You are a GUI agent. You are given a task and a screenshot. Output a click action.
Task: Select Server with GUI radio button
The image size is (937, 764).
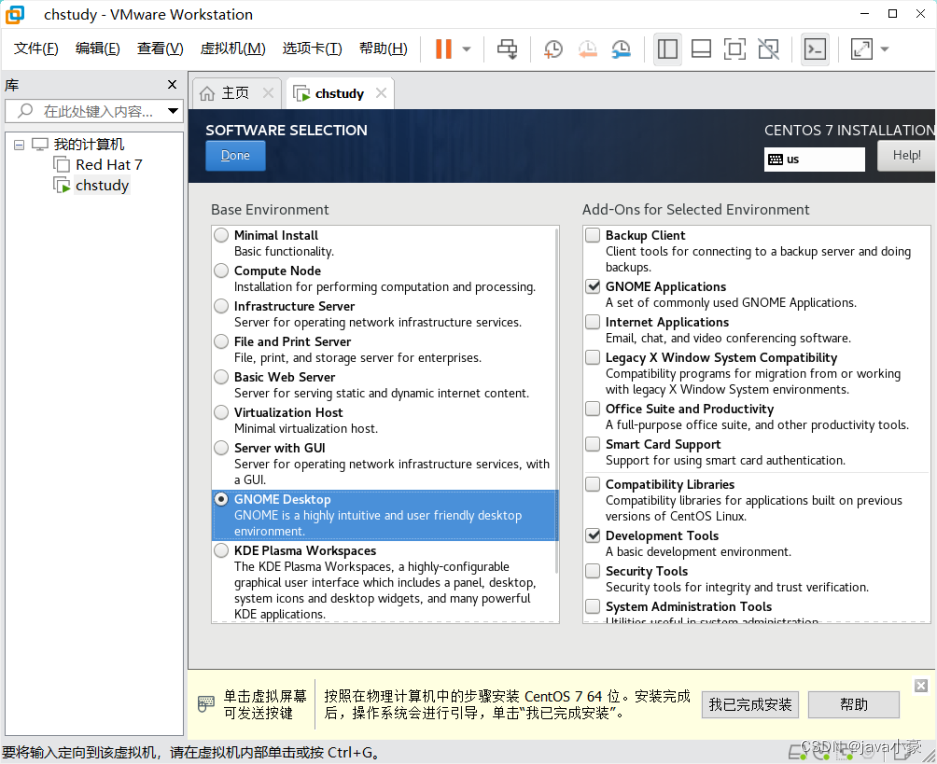pos(221,447)
